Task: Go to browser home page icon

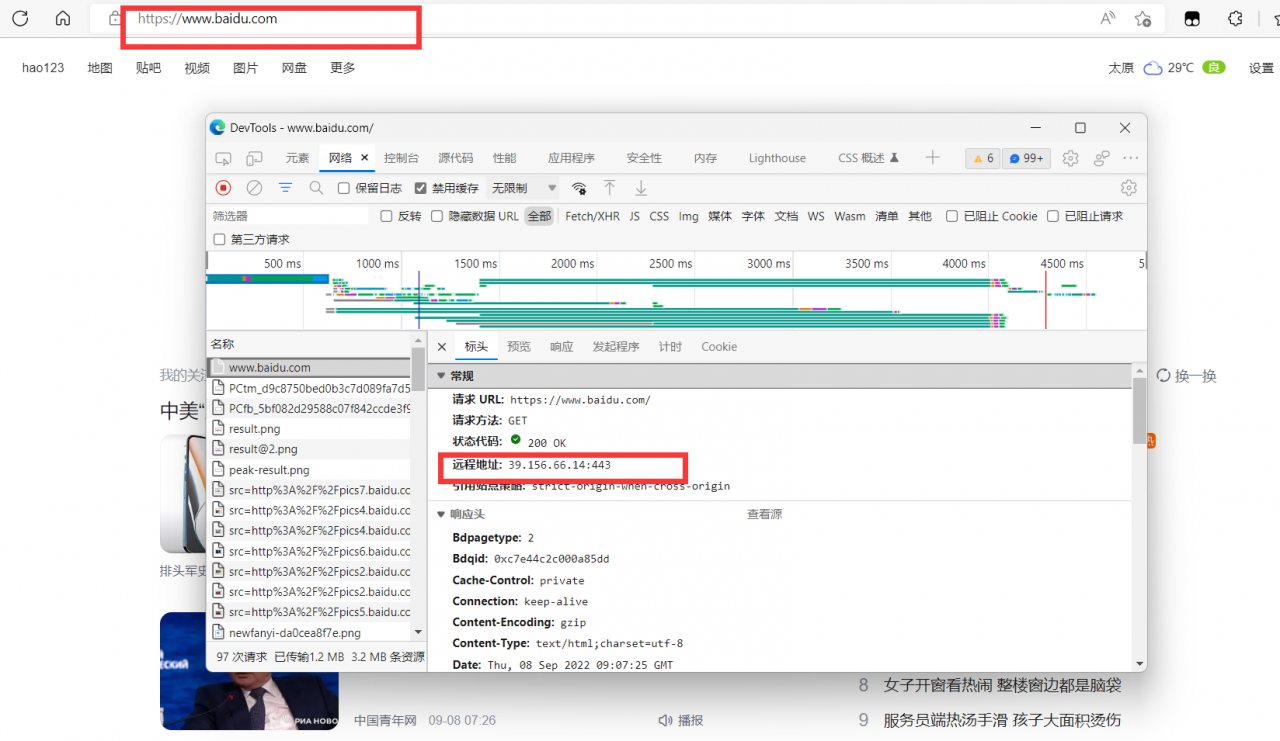Action: point(63,18)
